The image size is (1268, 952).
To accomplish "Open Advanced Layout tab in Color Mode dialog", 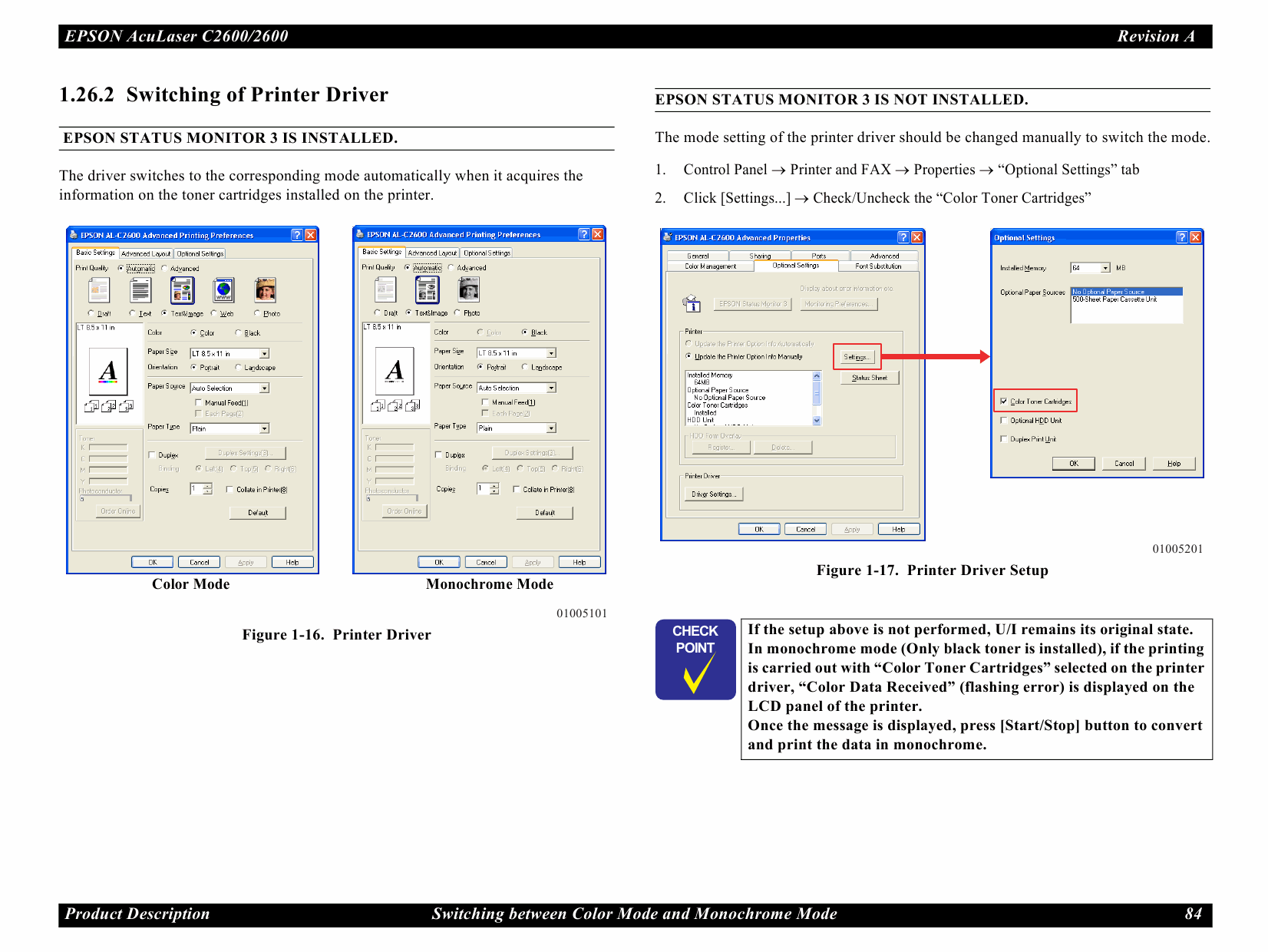I will click(x=146, y=253).
